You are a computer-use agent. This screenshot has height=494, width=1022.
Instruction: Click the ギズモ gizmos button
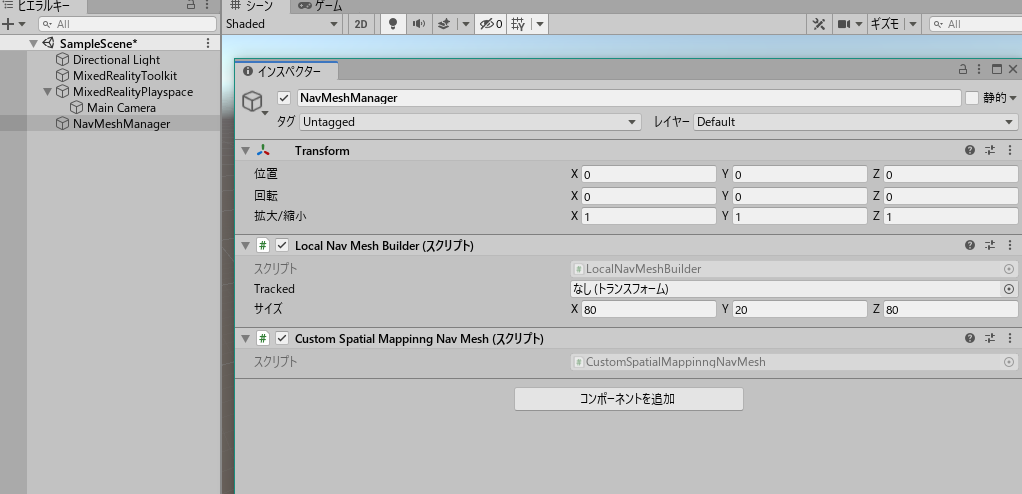pos(884,24)
